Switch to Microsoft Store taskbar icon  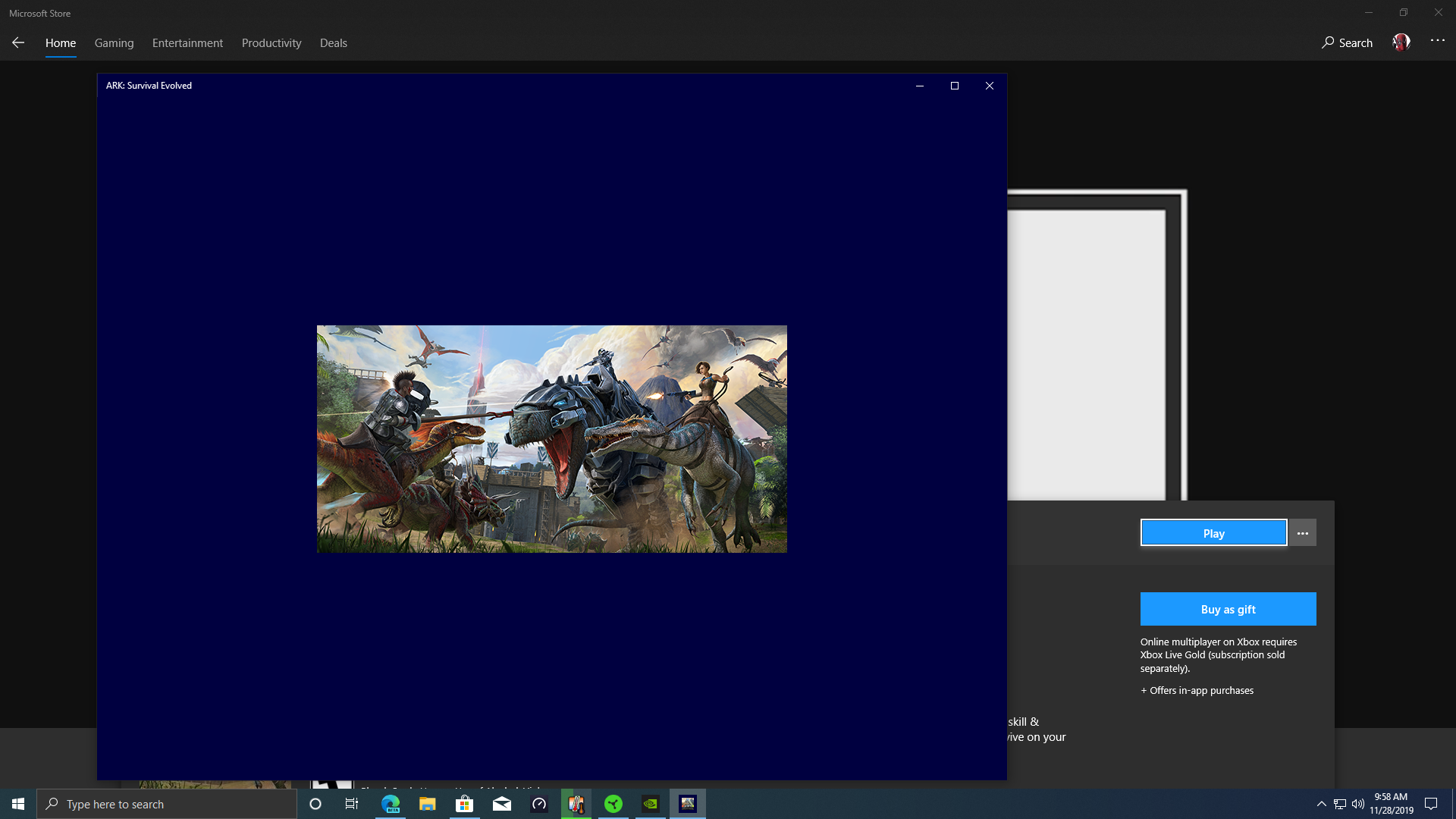(465, 804)
